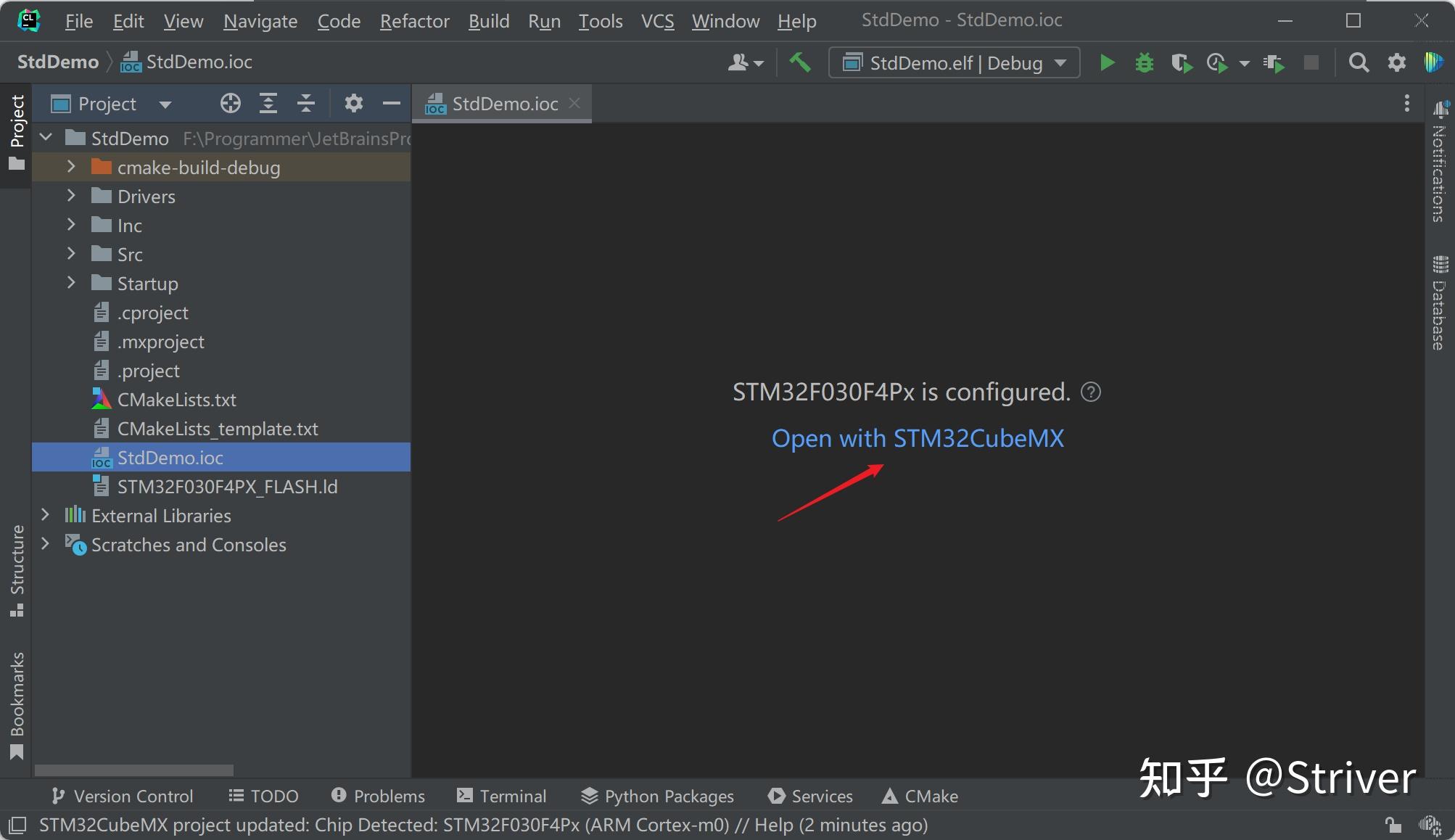
Task: Hide the Project panel with minus icon
Action: [x=392, y=104]
